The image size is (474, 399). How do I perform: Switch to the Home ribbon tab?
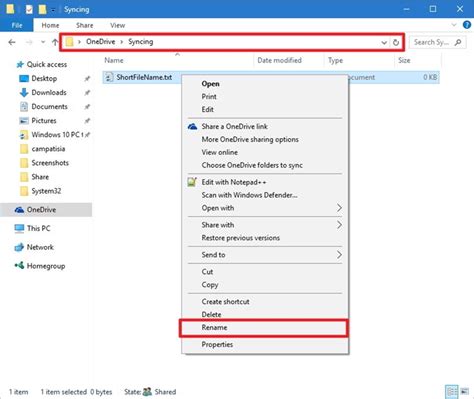pos(50,25)
